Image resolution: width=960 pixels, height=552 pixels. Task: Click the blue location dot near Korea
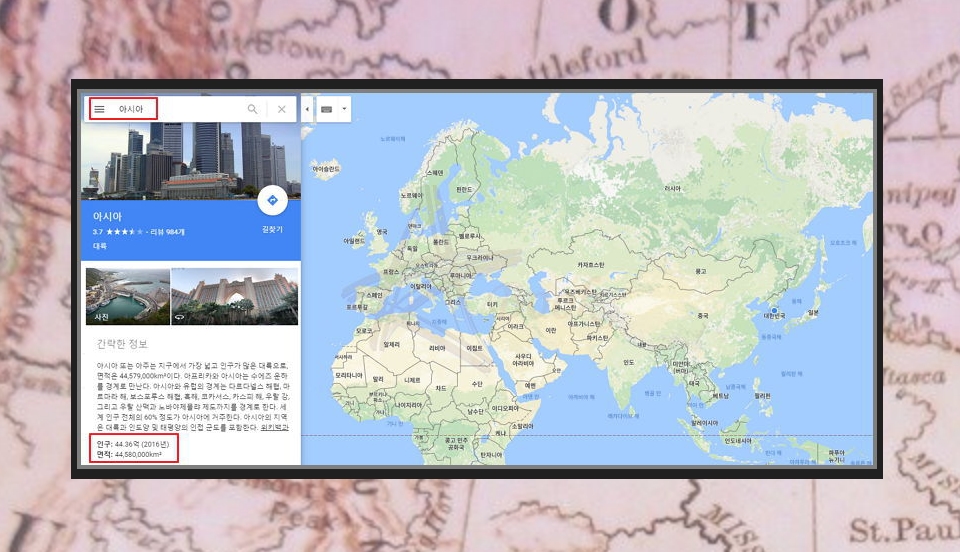pos(774,311)
